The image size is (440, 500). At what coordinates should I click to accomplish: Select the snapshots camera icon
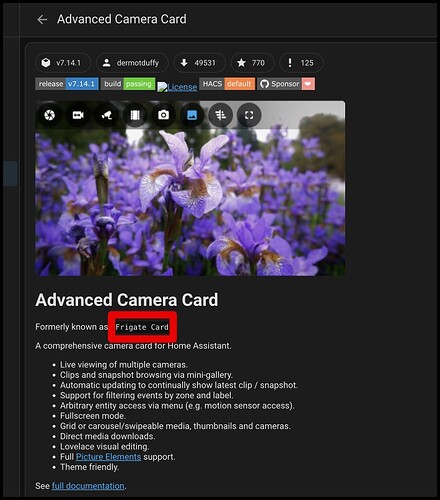[x=163, y=115]
